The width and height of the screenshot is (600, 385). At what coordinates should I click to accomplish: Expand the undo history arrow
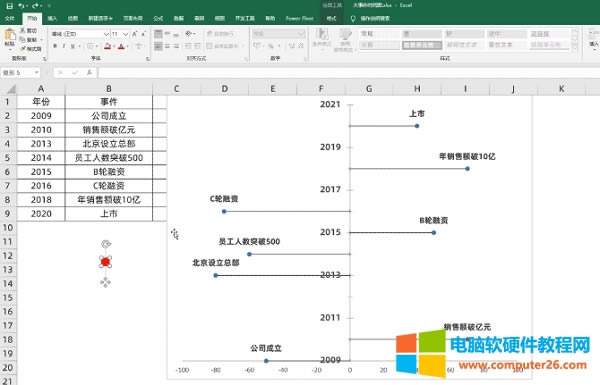(28, 6)
